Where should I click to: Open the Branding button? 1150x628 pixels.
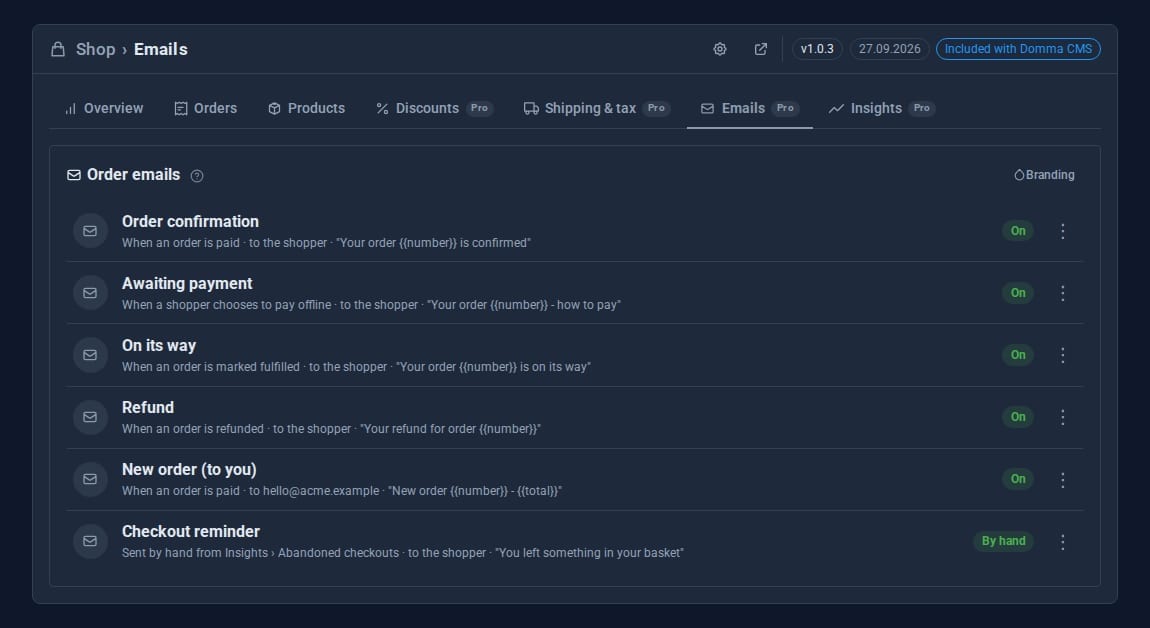click(1044, 175)
